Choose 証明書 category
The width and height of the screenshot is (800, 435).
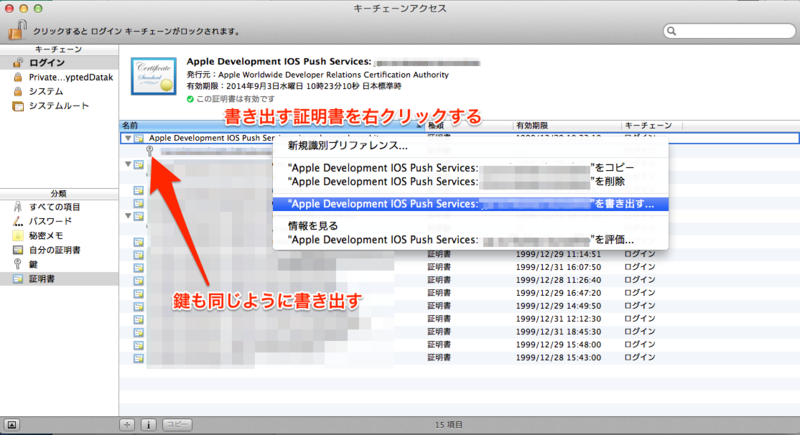click(x=59, y=278)
